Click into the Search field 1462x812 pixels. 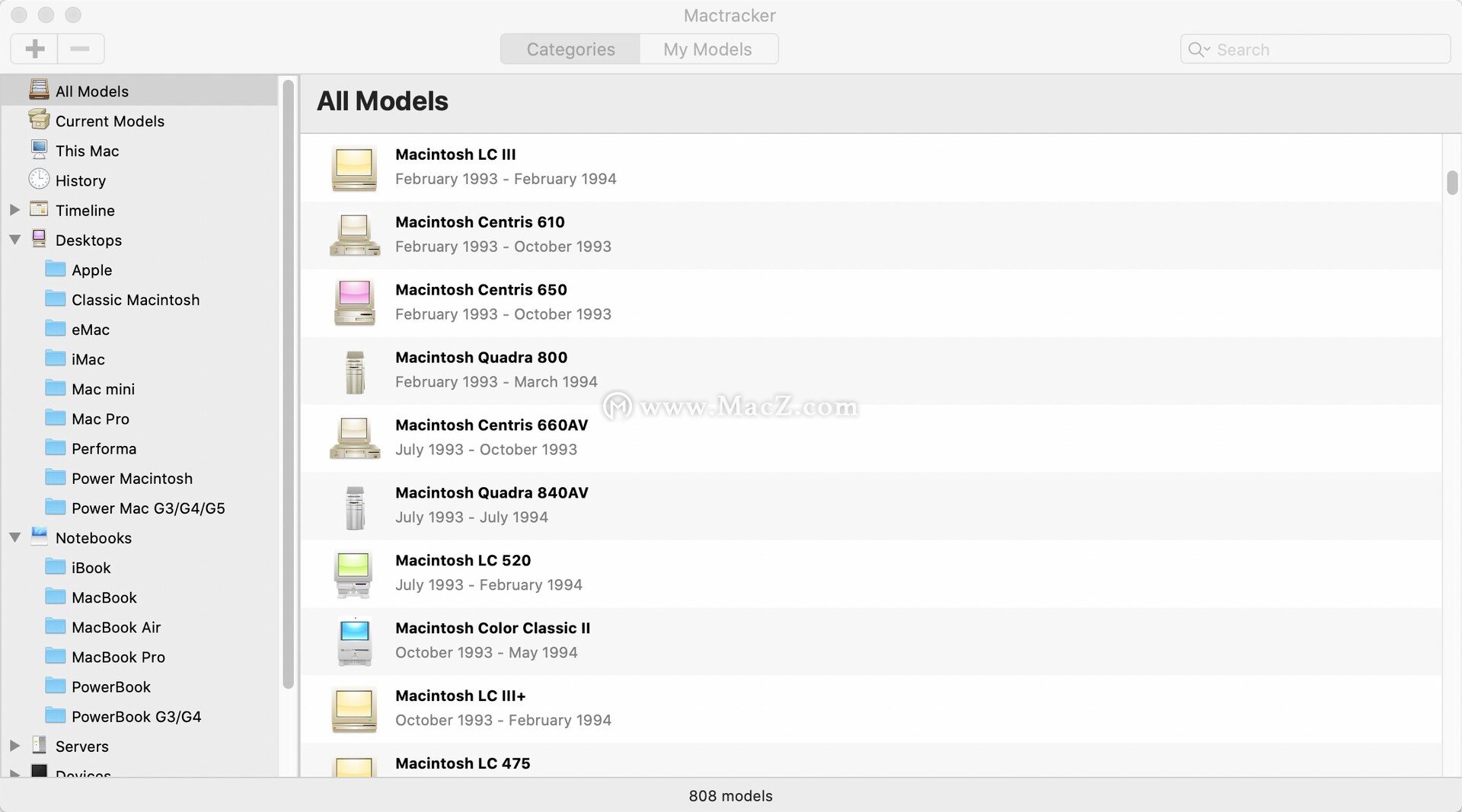click(x=1315, y=49)
